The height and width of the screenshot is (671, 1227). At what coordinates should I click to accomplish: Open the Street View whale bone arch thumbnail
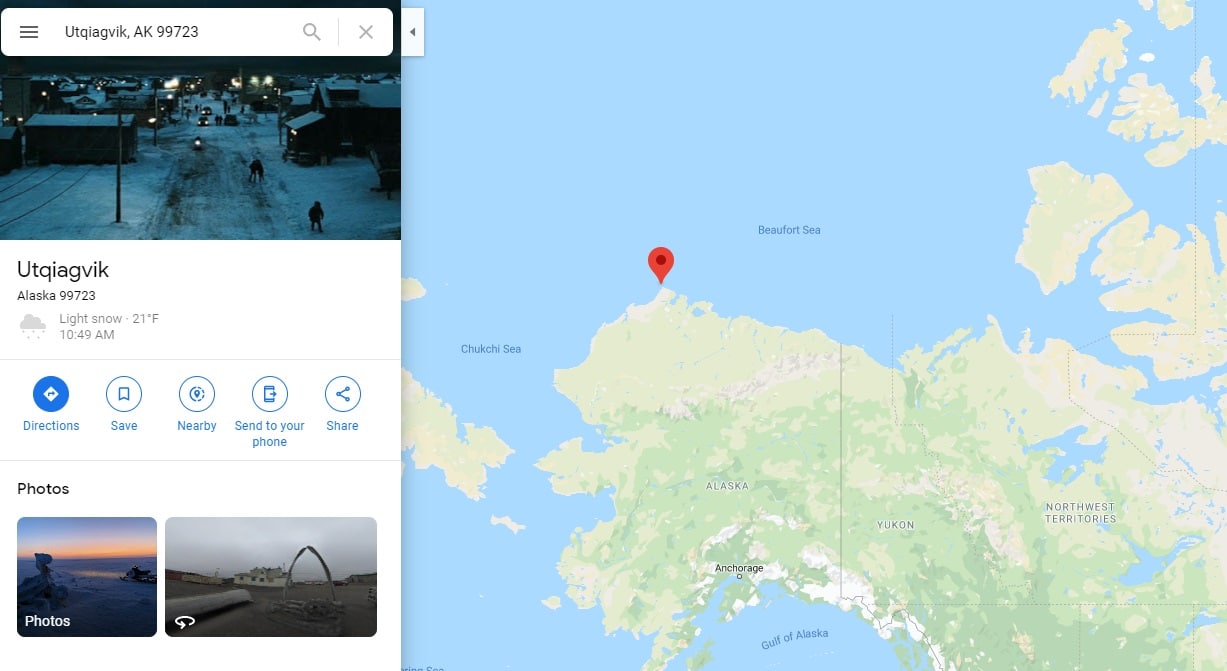pos(271,577)
